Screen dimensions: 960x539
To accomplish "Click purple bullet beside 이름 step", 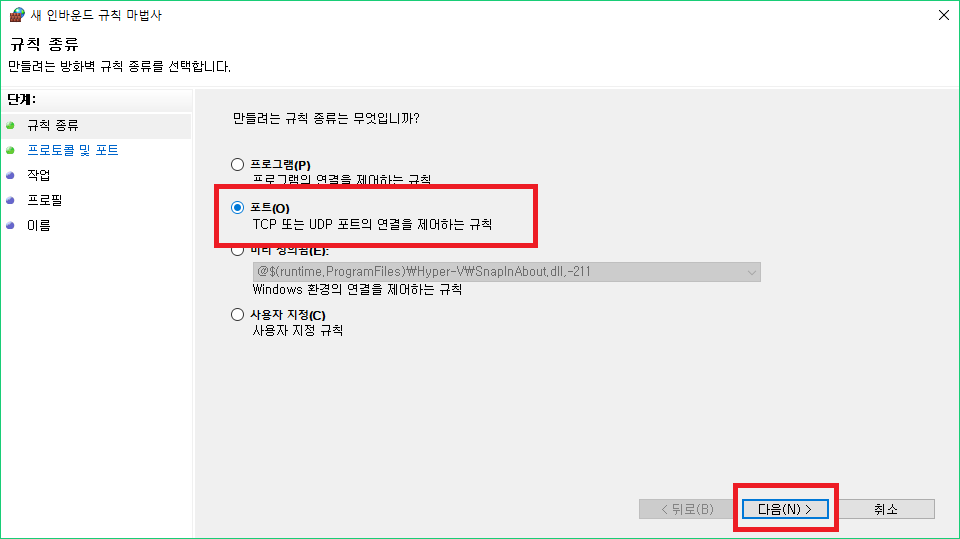I will pyautogui.click(x=10, y=225).
